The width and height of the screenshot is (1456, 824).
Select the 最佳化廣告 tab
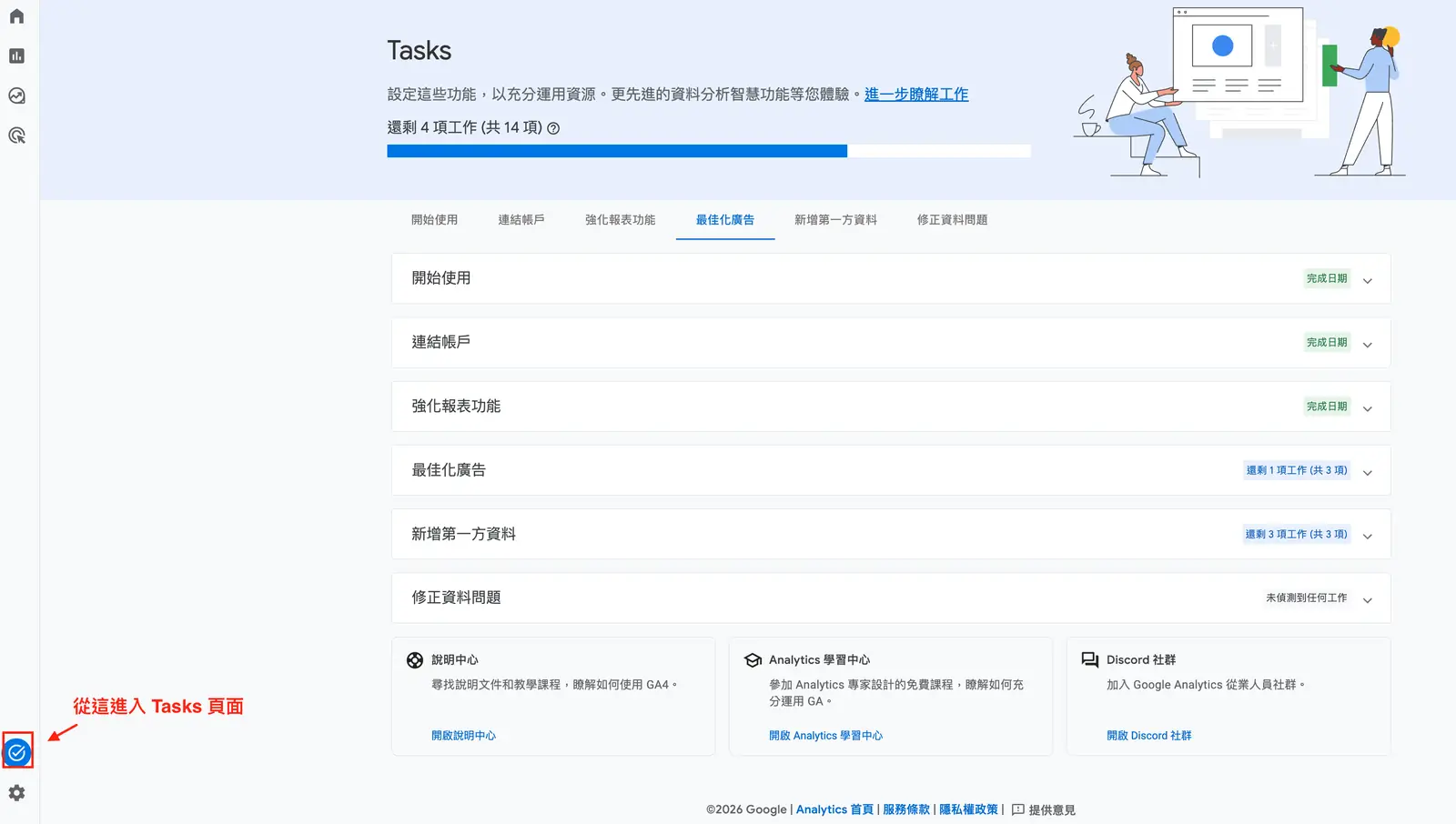click(x=725, y=220)
